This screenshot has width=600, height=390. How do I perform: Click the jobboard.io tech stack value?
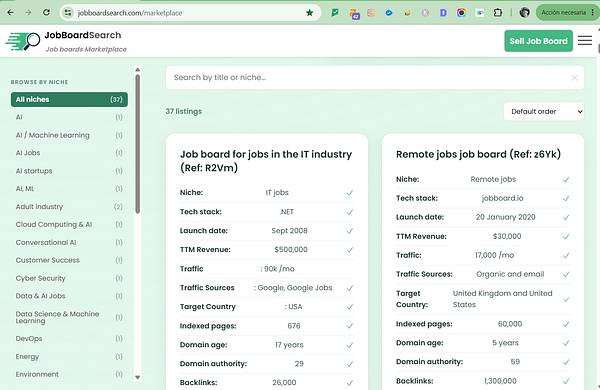click(x=502, y=198)
